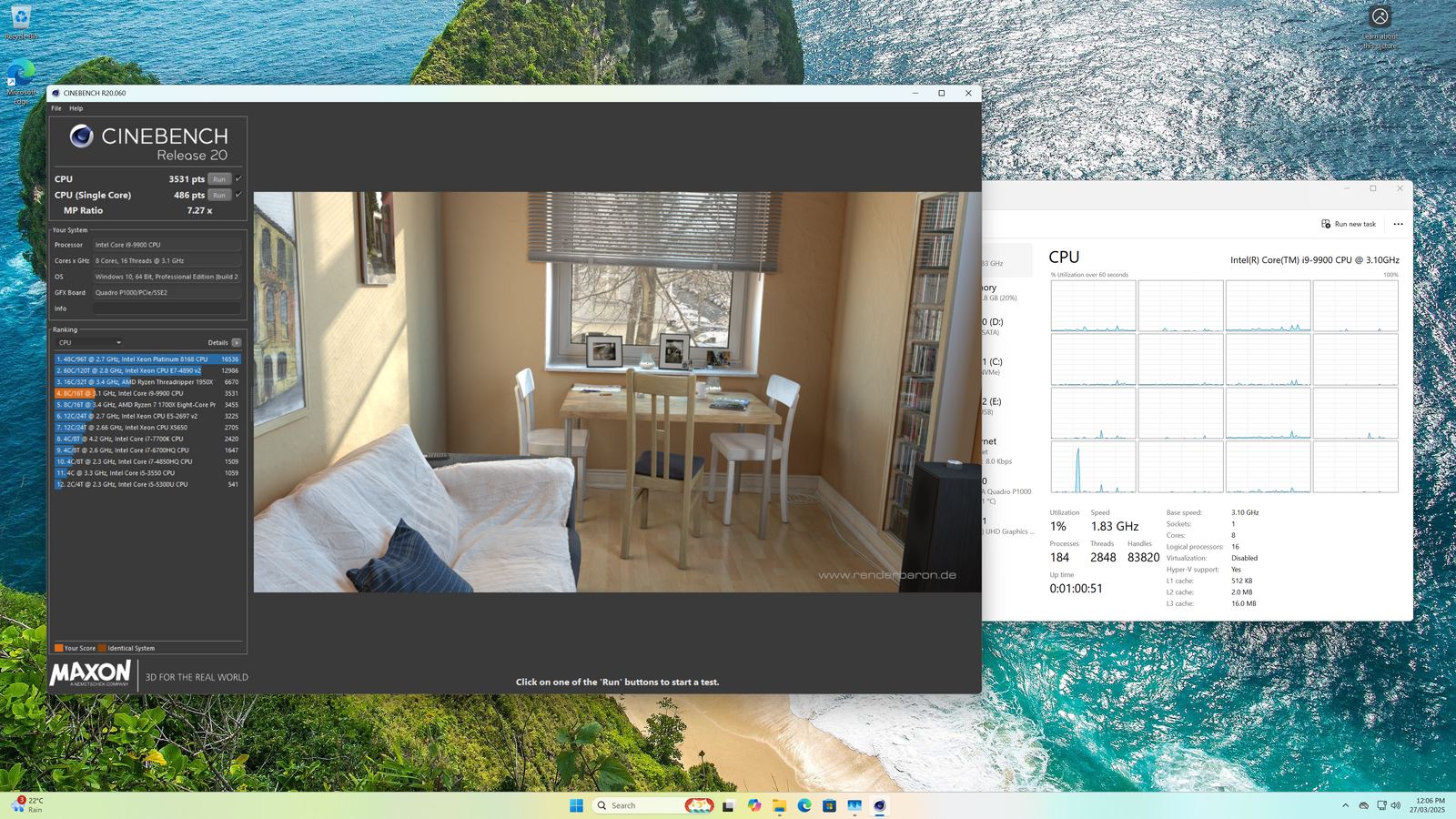Image resolution: width=1456 pixels, height=819 pixels.
Task: Select ranking row Intel Core i9-9900 CPU
Action: tap(147, 393)
